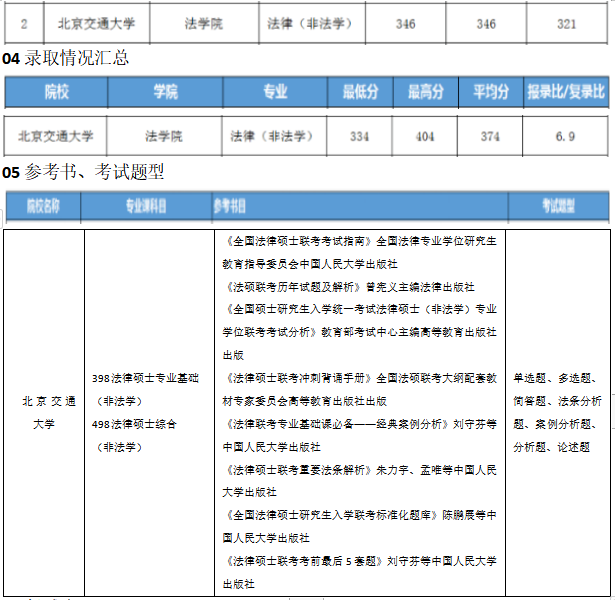Click '北京交通大学' in admissions summary row

55,136
